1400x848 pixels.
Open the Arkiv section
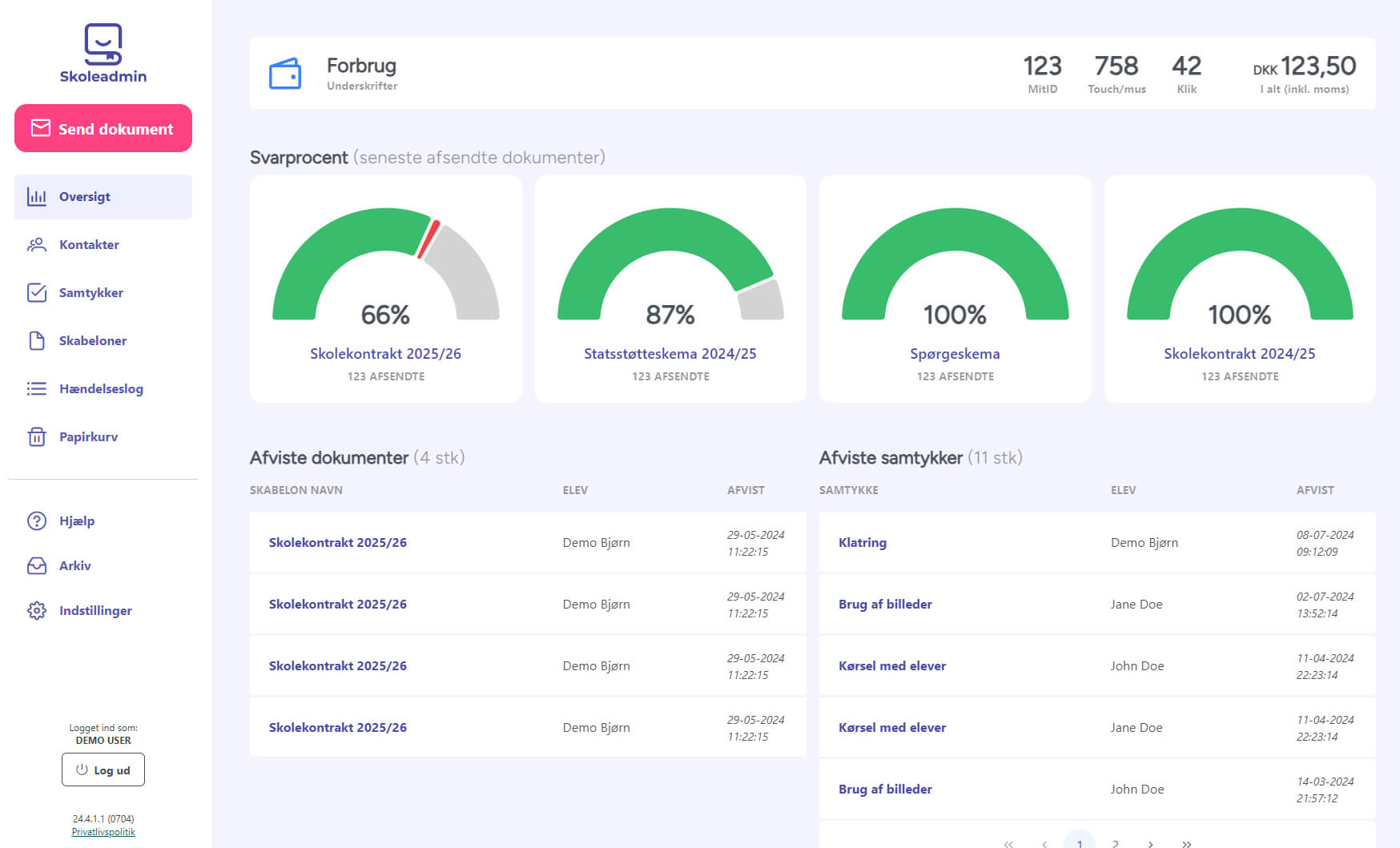[103, 566]
